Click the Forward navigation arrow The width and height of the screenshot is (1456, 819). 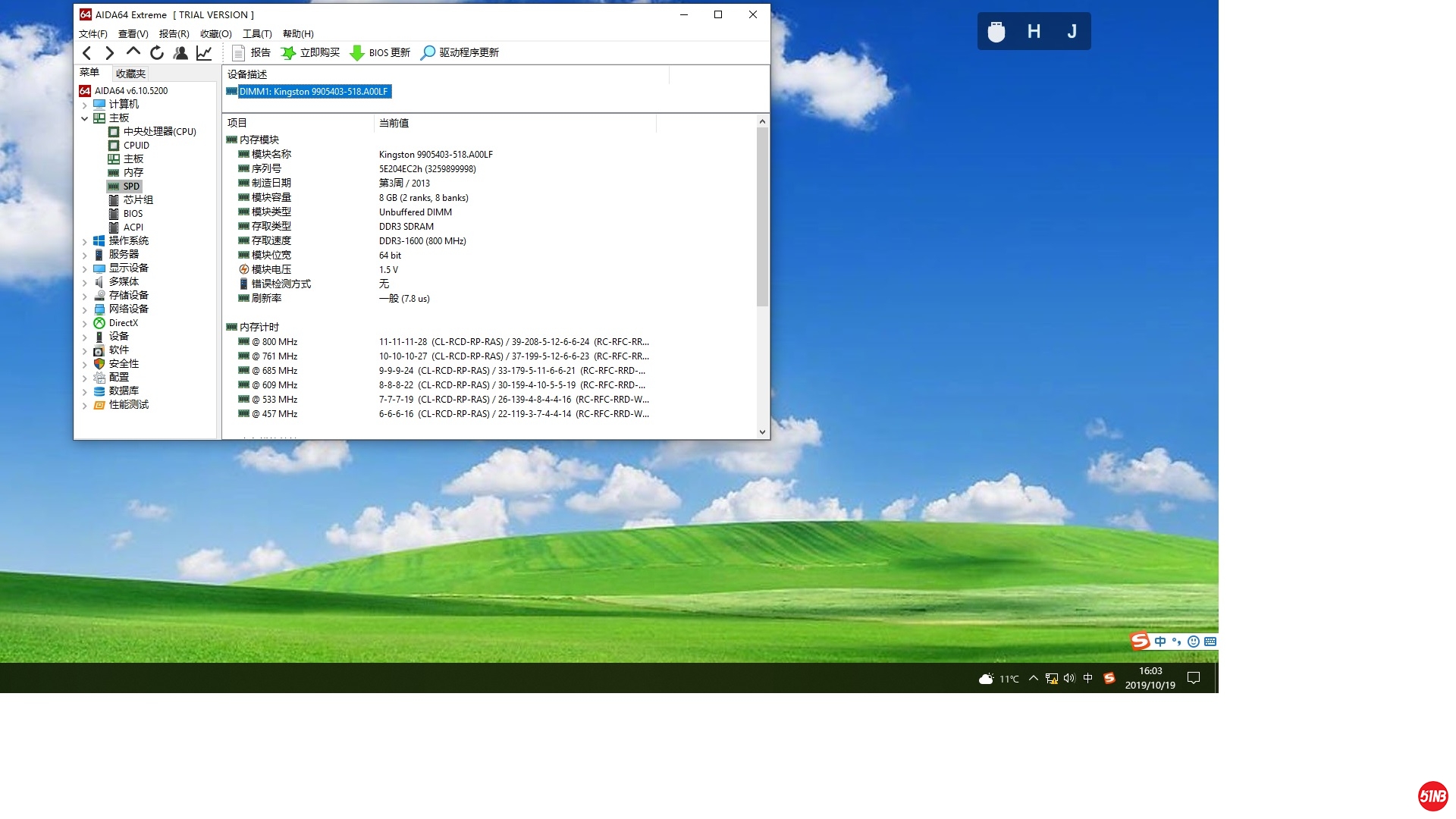[110, 52]
